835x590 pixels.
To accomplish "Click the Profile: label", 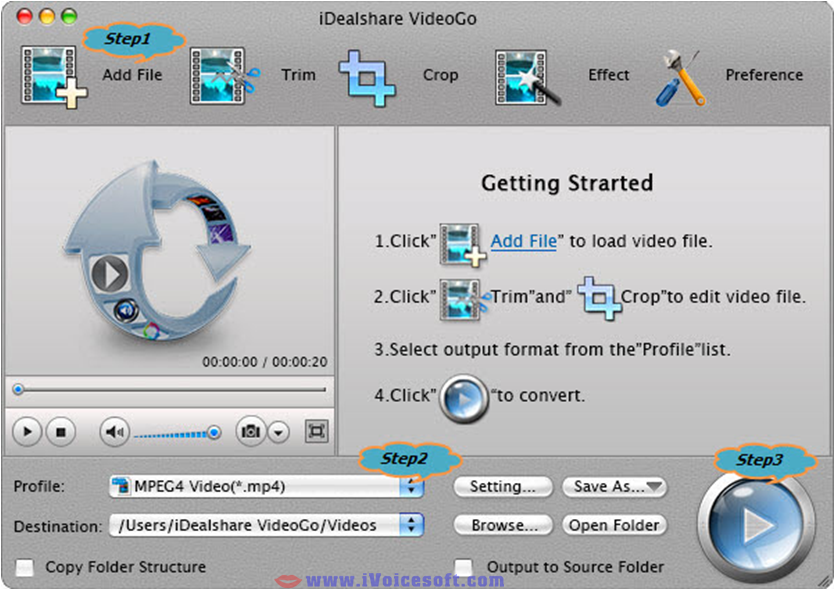I will (39, 486).
